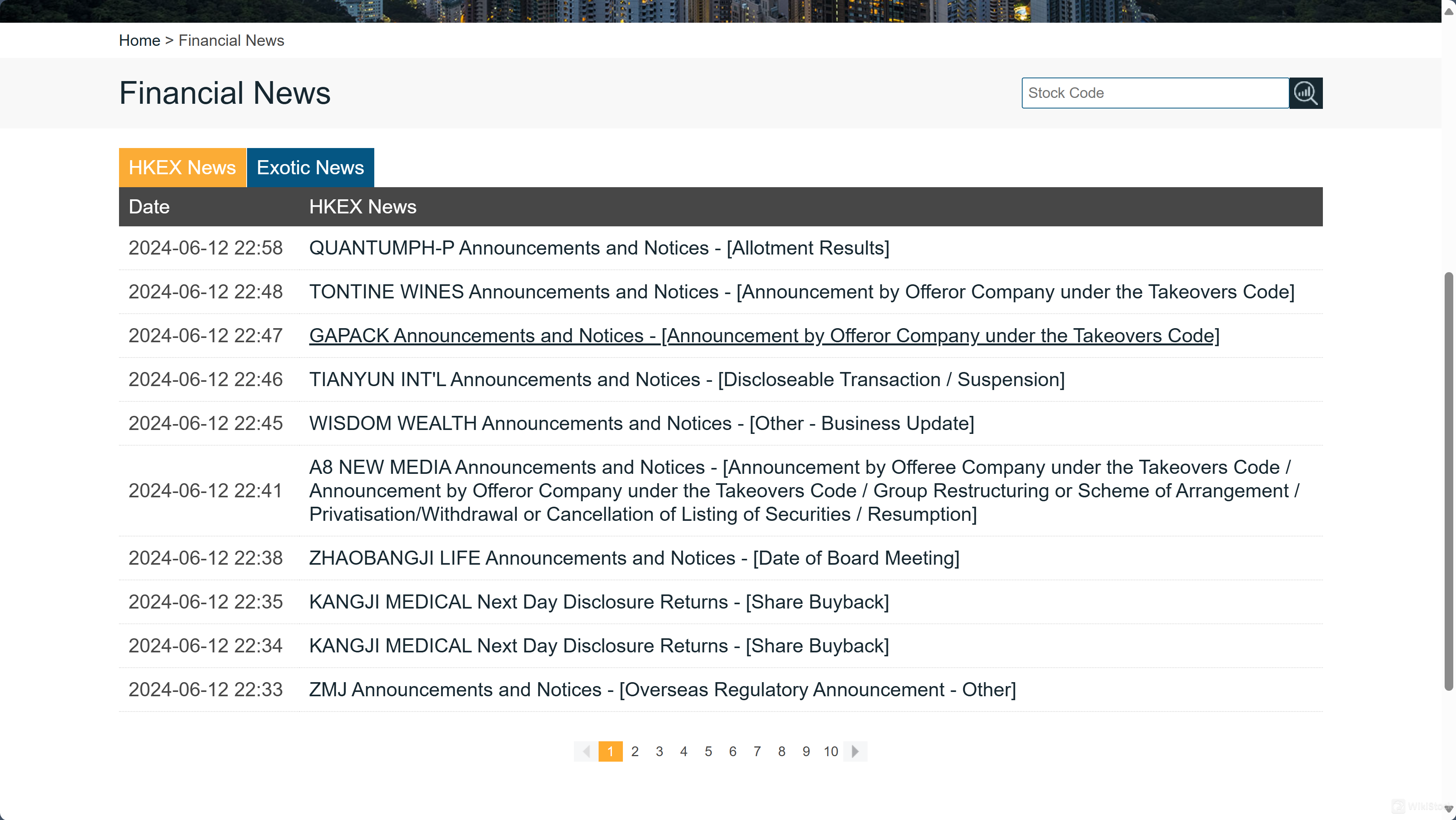This screenshot has height=820, width=1456.
Task: Click ZMJ Overseas Regulatory Announcement entry
Action: coord(662,689)
